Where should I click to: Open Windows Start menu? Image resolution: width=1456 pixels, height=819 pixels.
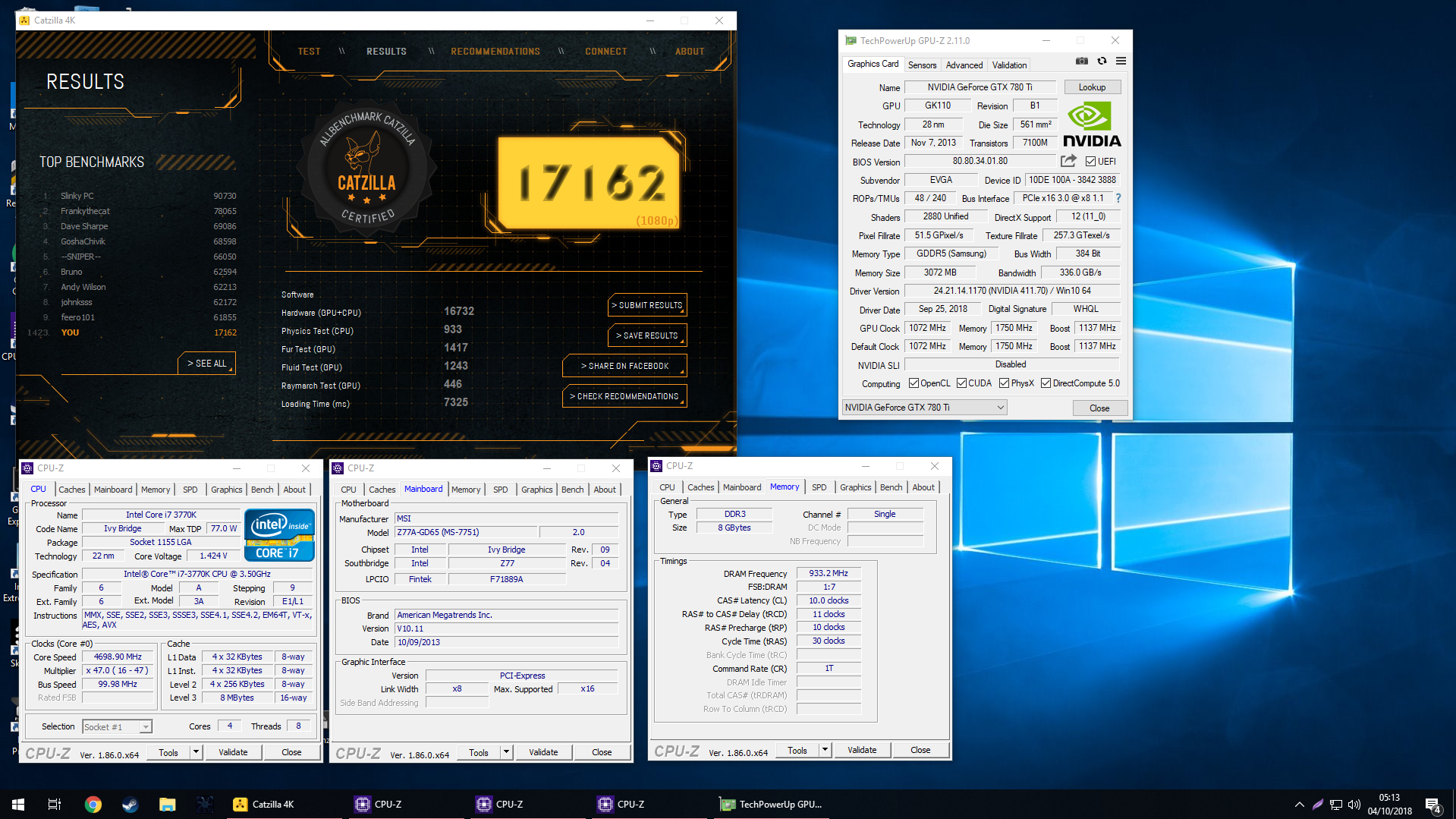[x=18, y=804]
